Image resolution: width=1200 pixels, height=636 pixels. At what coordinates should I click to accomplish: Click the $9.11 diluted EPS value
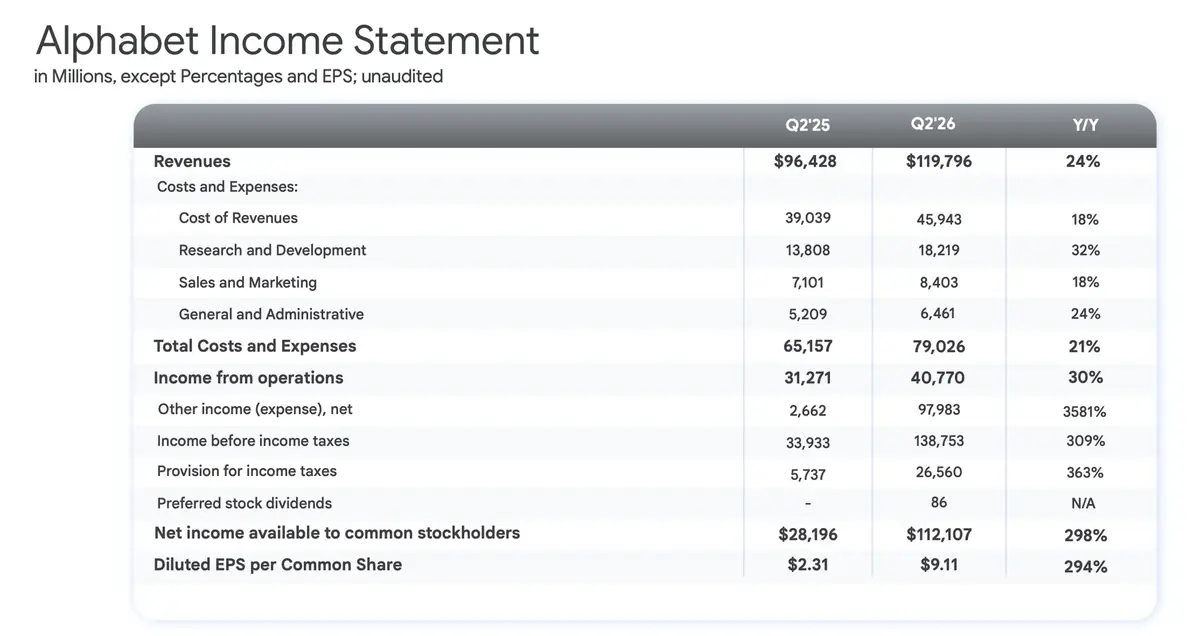click(x=938, y=565)
